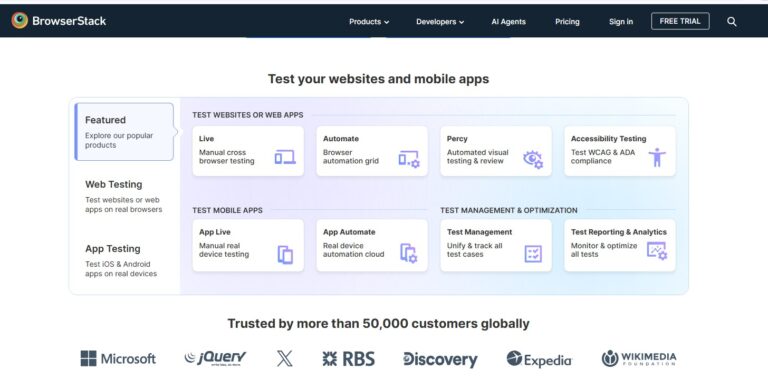Click the Percy eye icon
This screenshot has width=768, height=379.
coord(533,159)
